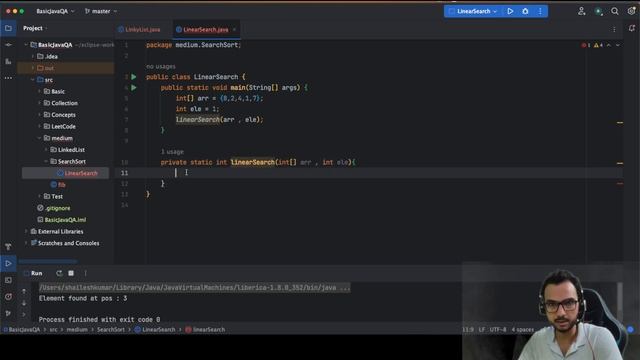Switch to the LinkyList.java tab

tap(139, 29)
